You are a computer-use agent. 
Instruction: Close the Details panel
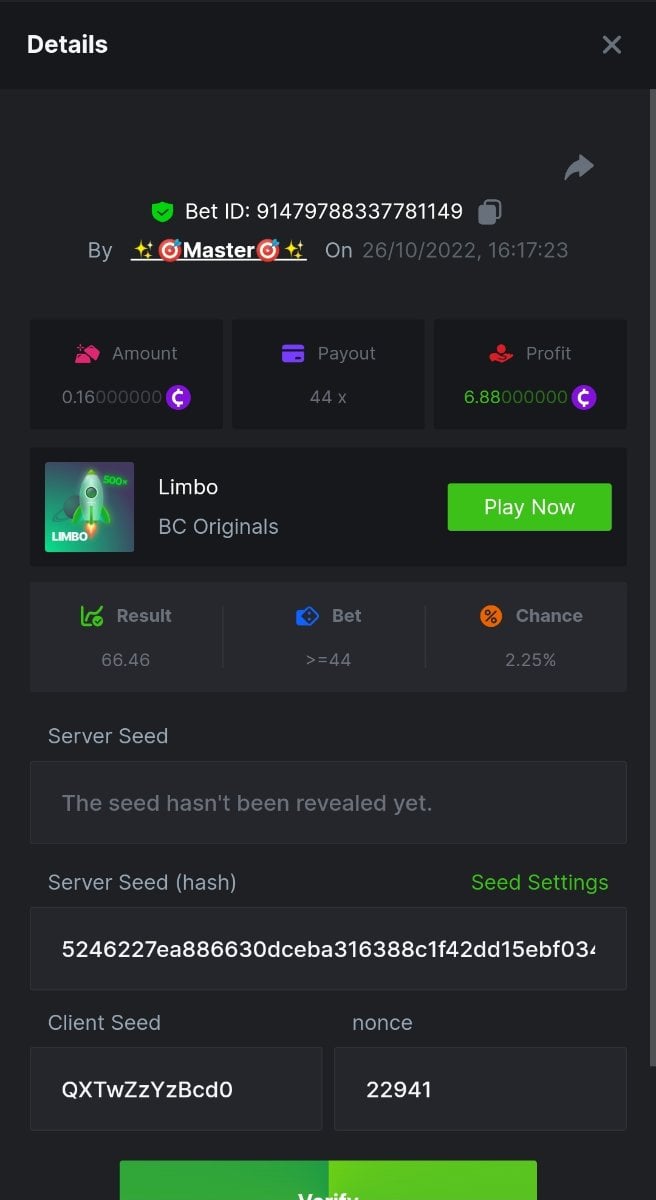point(611,45)
